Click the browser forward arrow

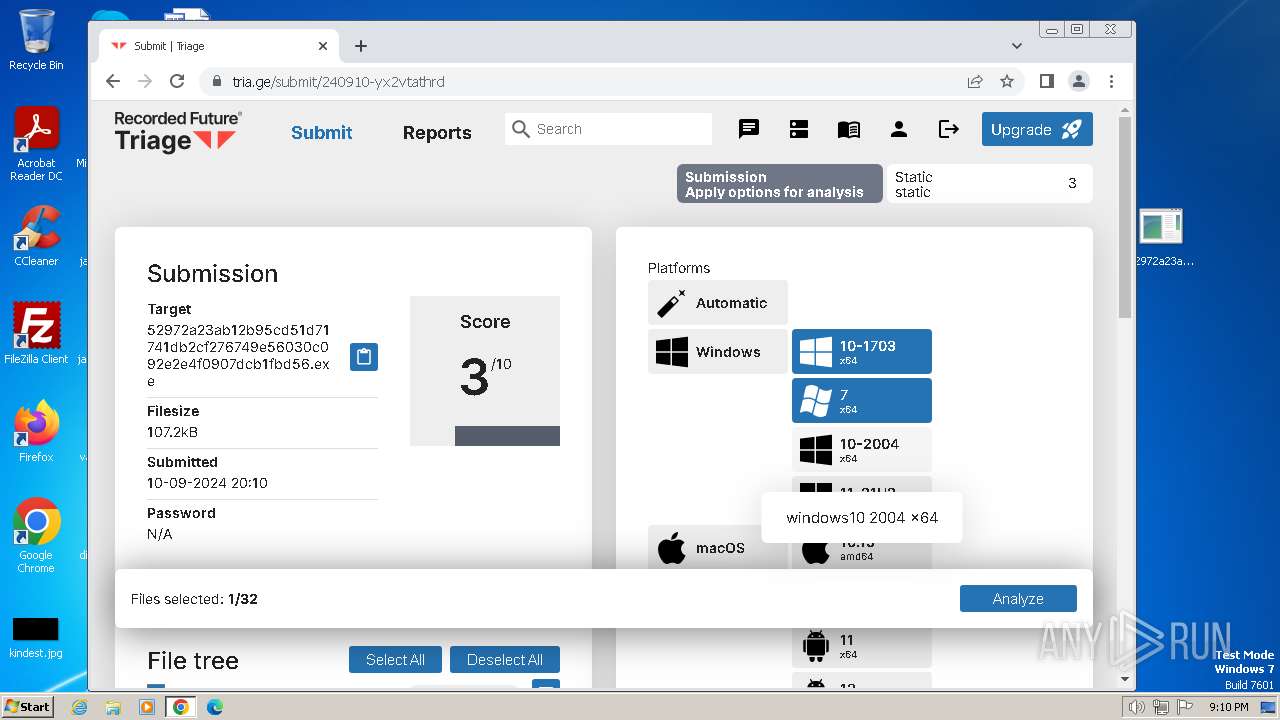pyautogui.click(x=145, y=81)
